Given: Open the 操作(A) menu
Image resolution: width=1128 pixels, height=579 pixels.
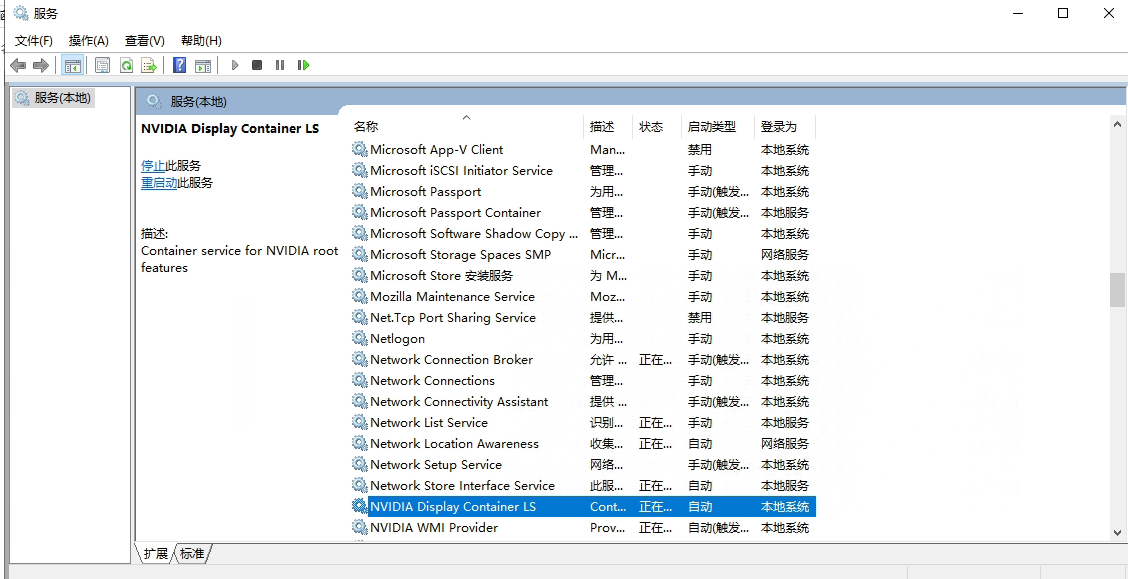Looking at the screenshot, I should [x=88, y=40].
